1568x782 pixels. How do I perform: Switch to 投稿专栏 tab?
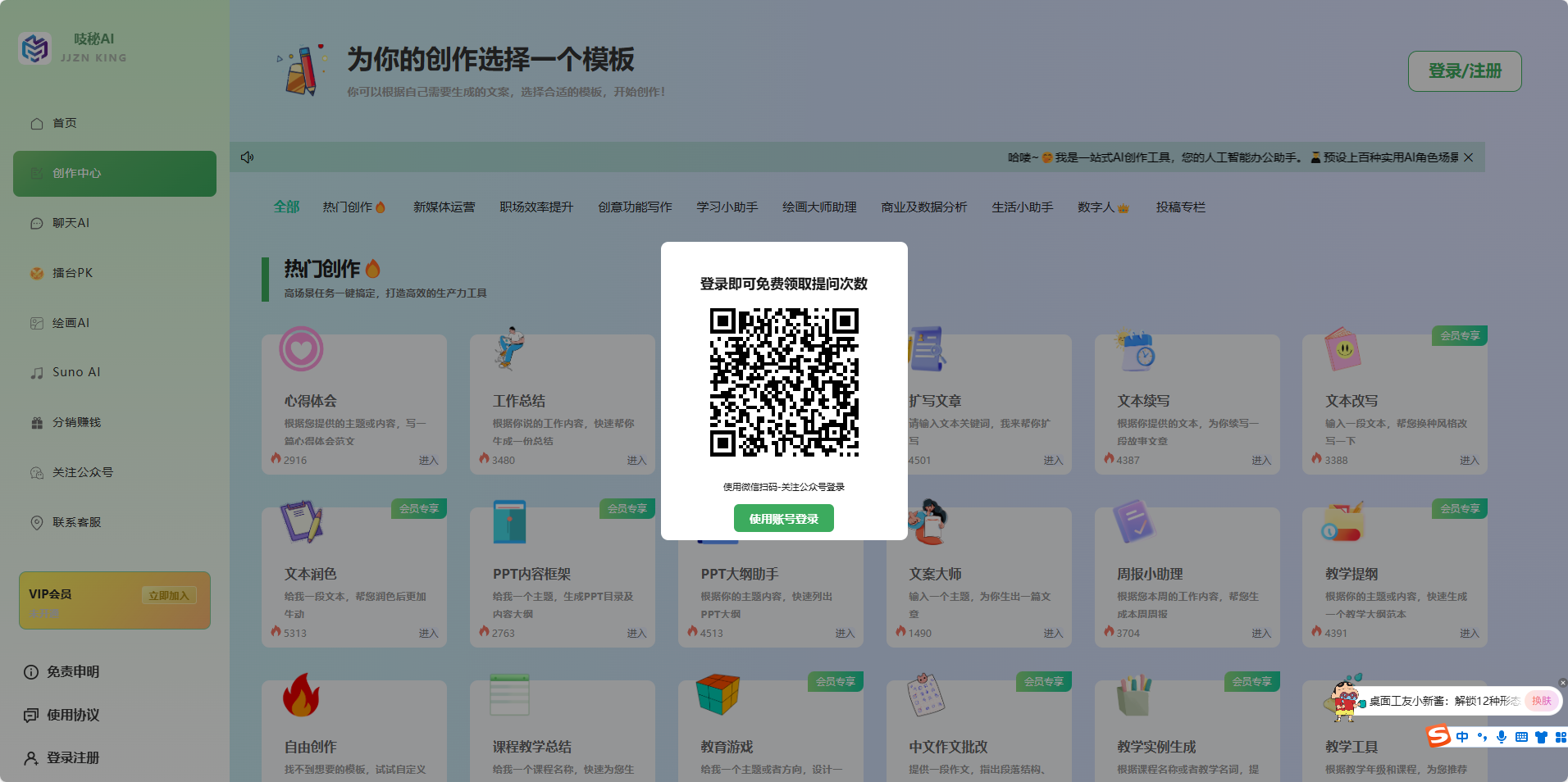[x=1180, y=207]
